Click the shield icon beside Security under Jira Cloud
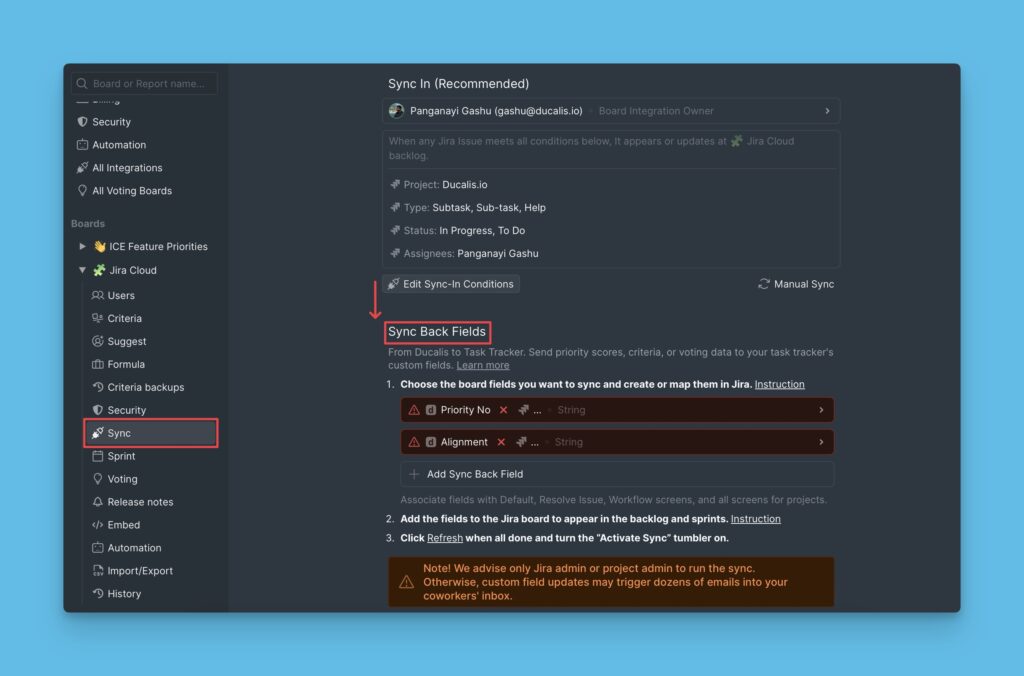This screenshot has height=676, width=1024. tap(98, 410)
